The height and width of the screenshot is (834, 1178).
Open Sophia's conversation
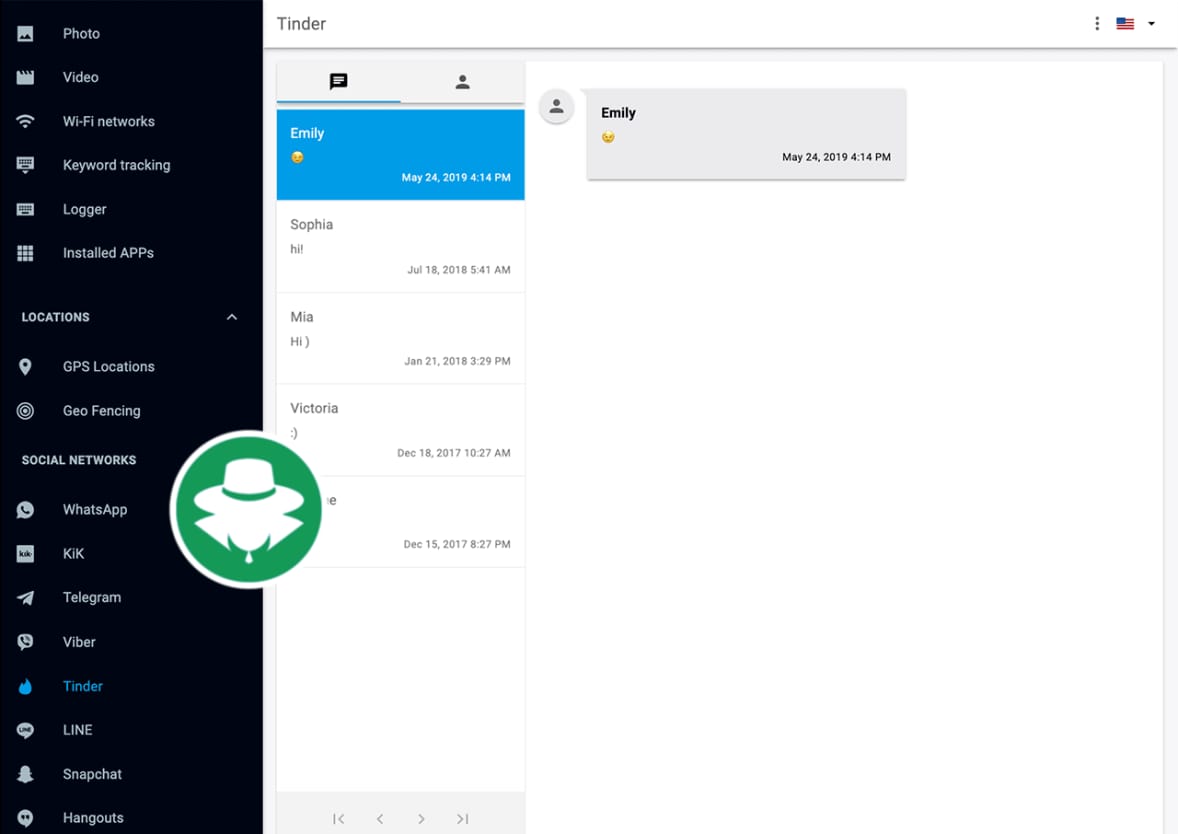point(400,246)
